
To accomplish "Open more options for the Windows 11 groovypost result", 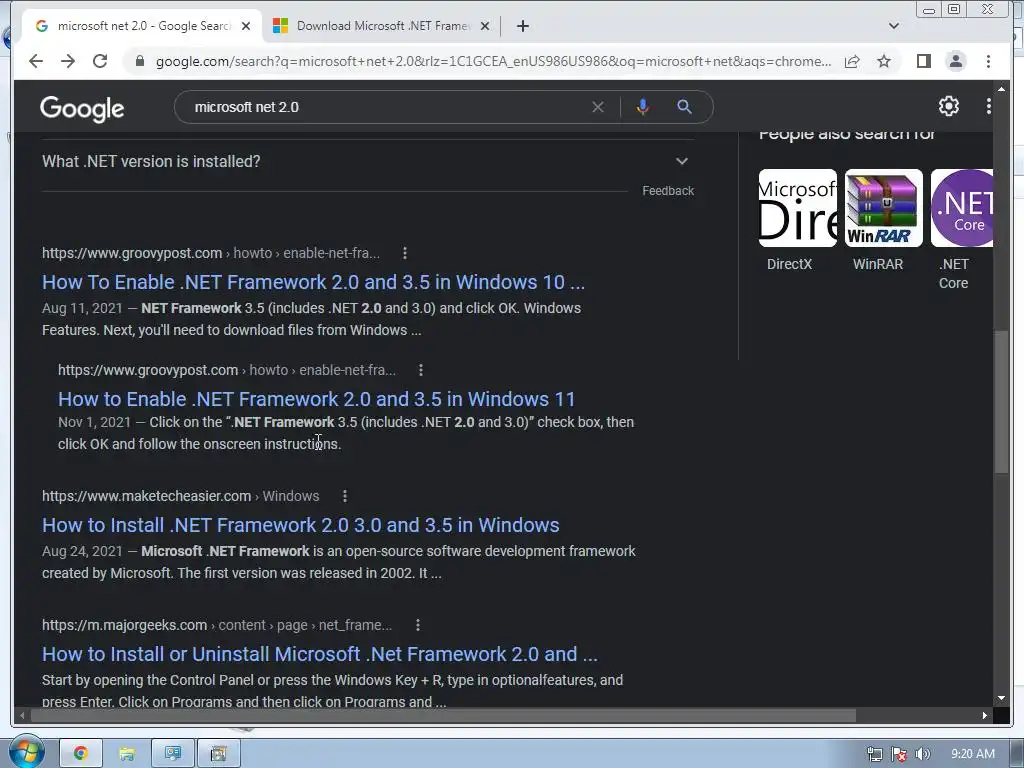I will tap(421, 370).
